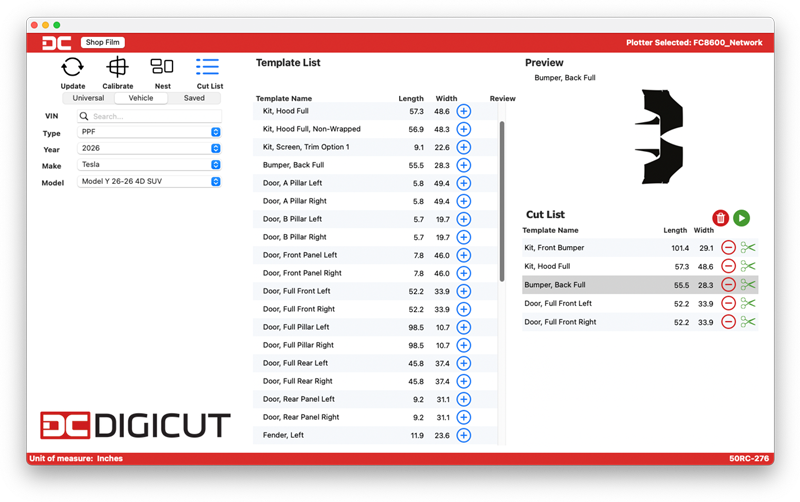This screenshot has width=800, height=502.
Task: Remove Door, Full Front Left from cut list
Action: [x=728, y=303]
